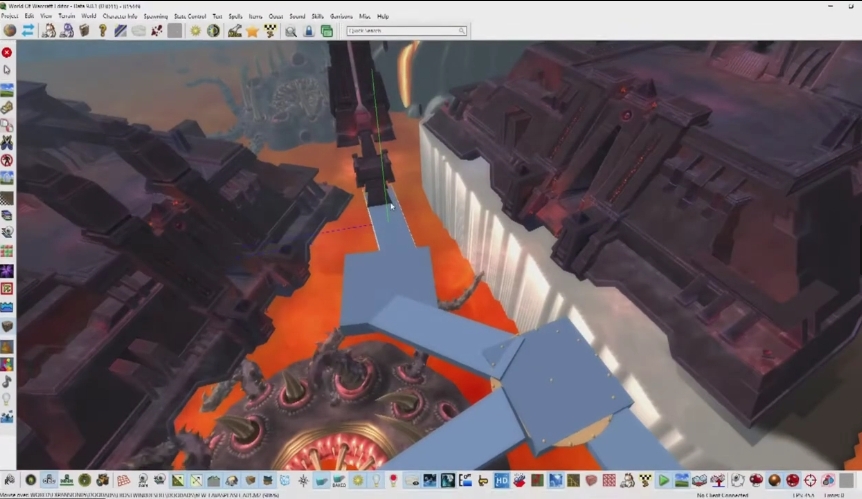Viewport: 862px width, 499px height.
Task: Click the red splatter icon in toolbar
Action: tap(157, 31)
